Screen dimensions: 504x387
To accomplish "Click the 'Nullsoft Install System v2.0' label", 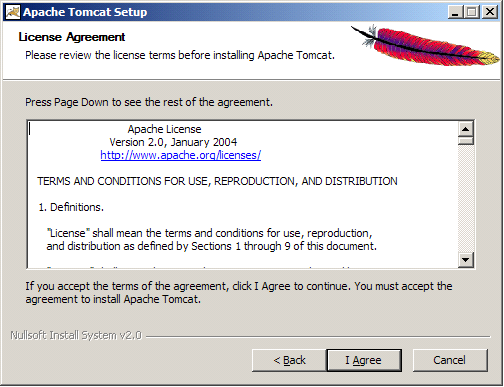I will pos(76,335).
